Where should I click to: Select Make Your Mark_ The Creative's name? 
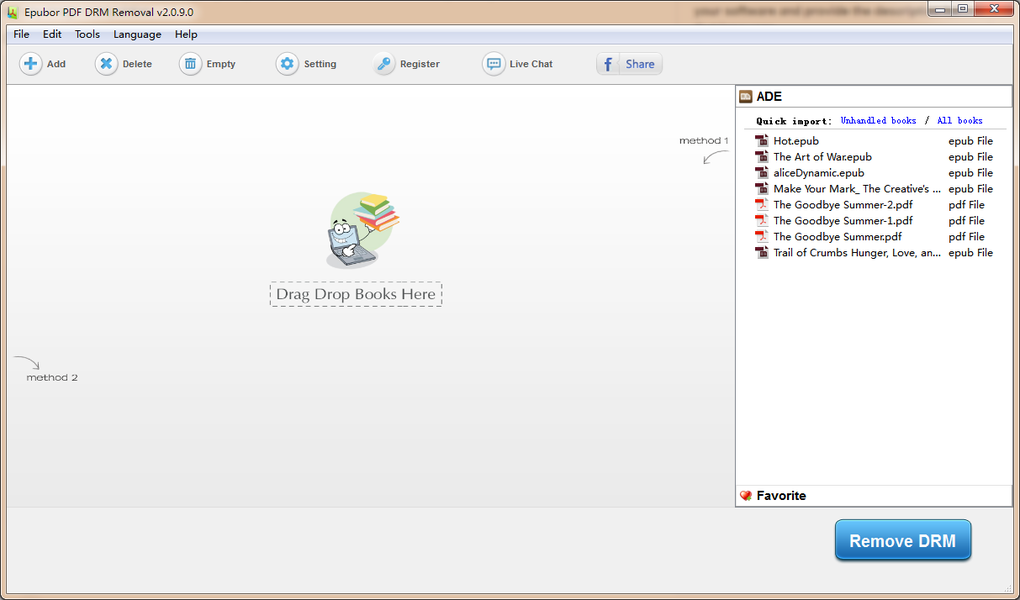[857, 189]
